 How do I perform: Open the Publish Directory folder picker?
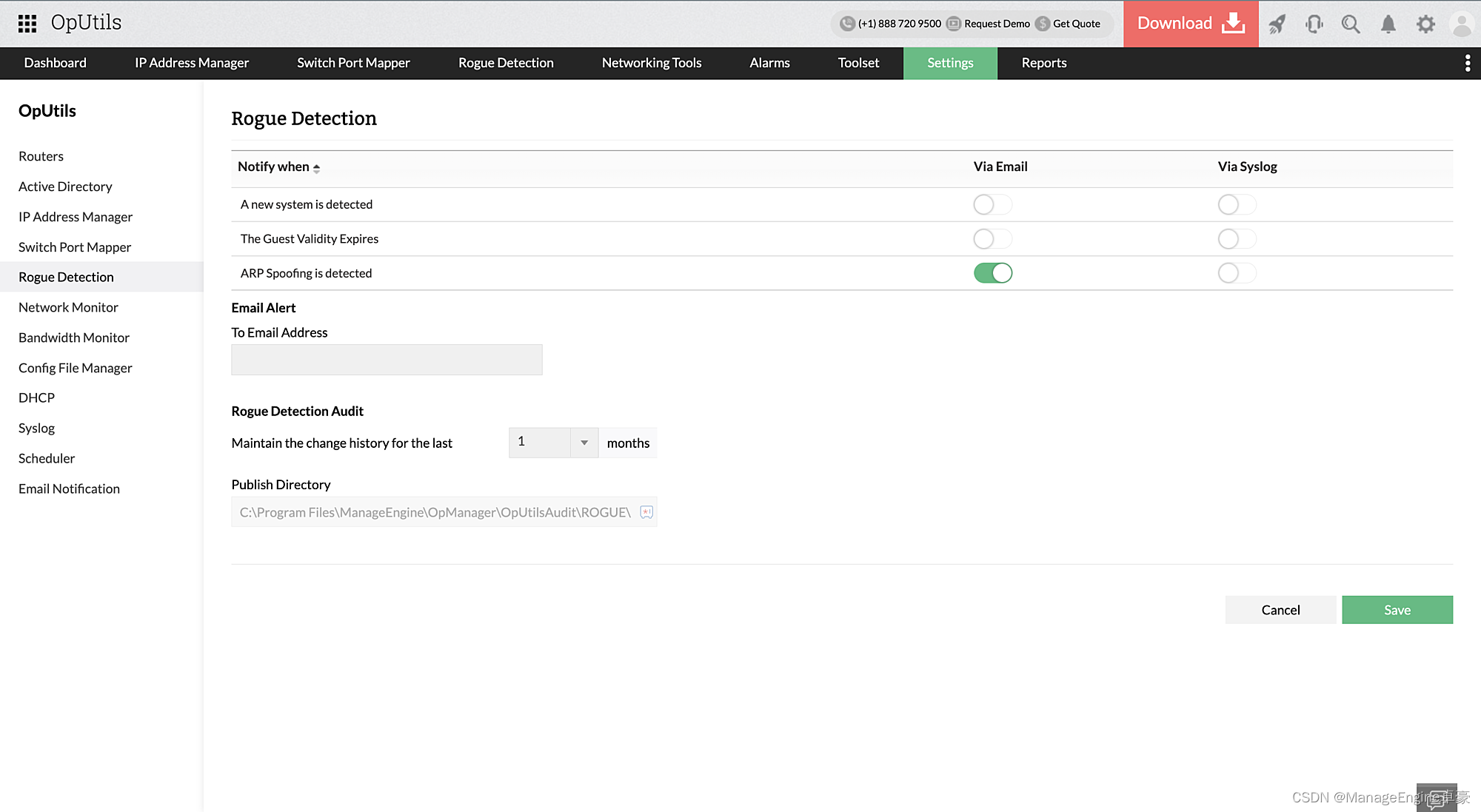point(647,511)
